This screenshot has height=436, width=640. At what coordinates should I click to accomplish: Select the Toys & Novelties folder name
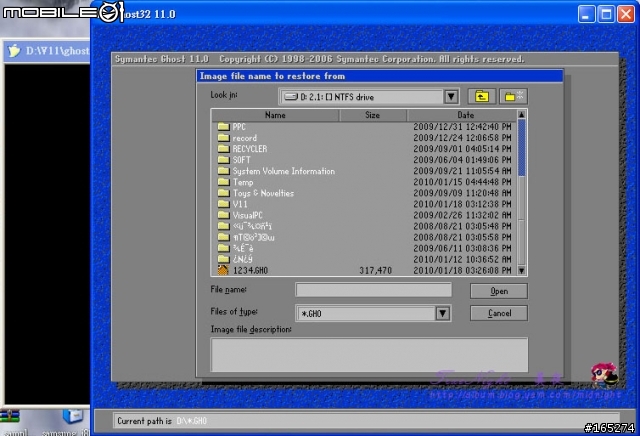coord(263,193)
